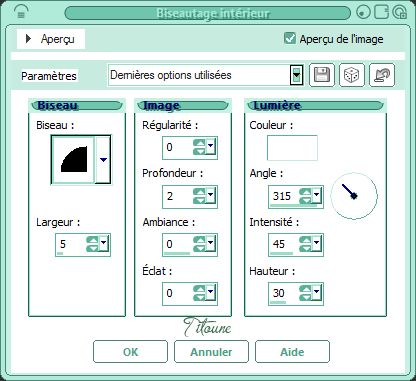
Task: Open the Profondeur slider dropdown arrow
Action: pos(210,194)
